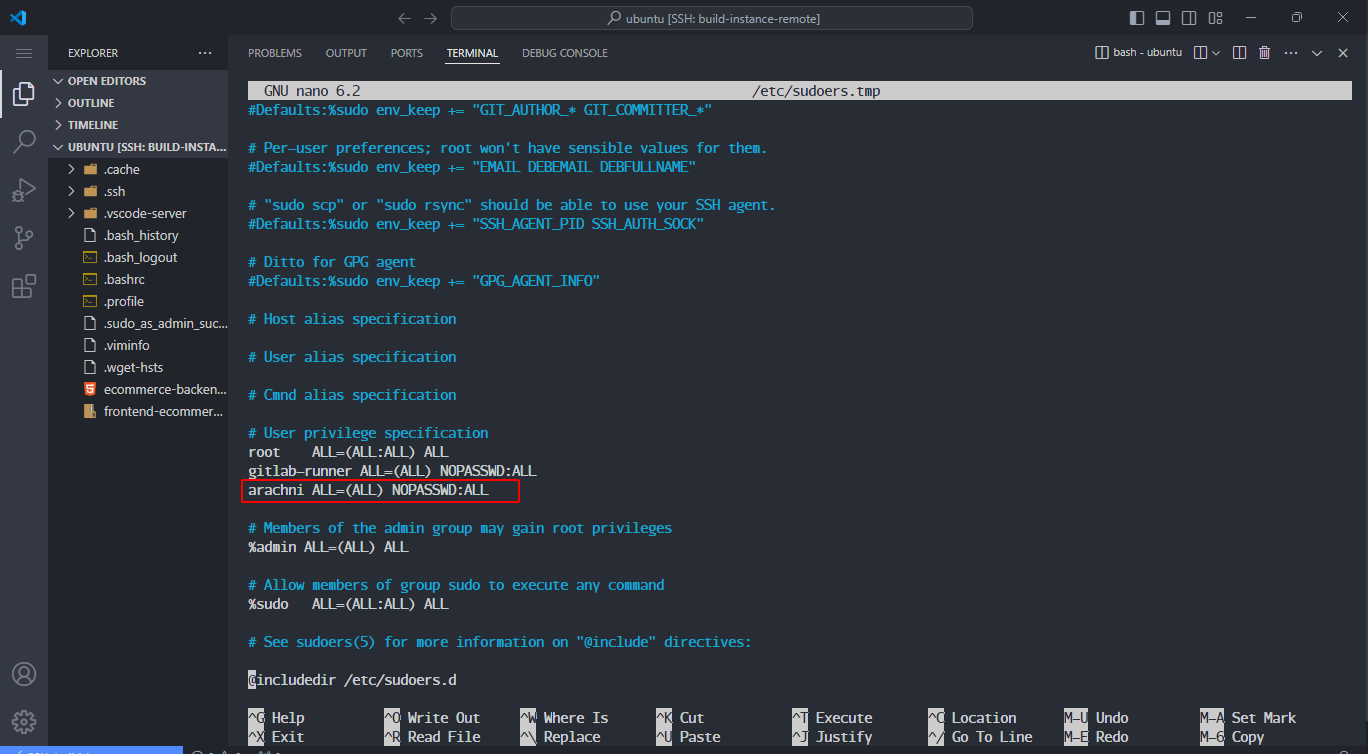Kill terminal with the trash icon
The height and width of the screenshot is (754, 1368).
(1264, 53)
